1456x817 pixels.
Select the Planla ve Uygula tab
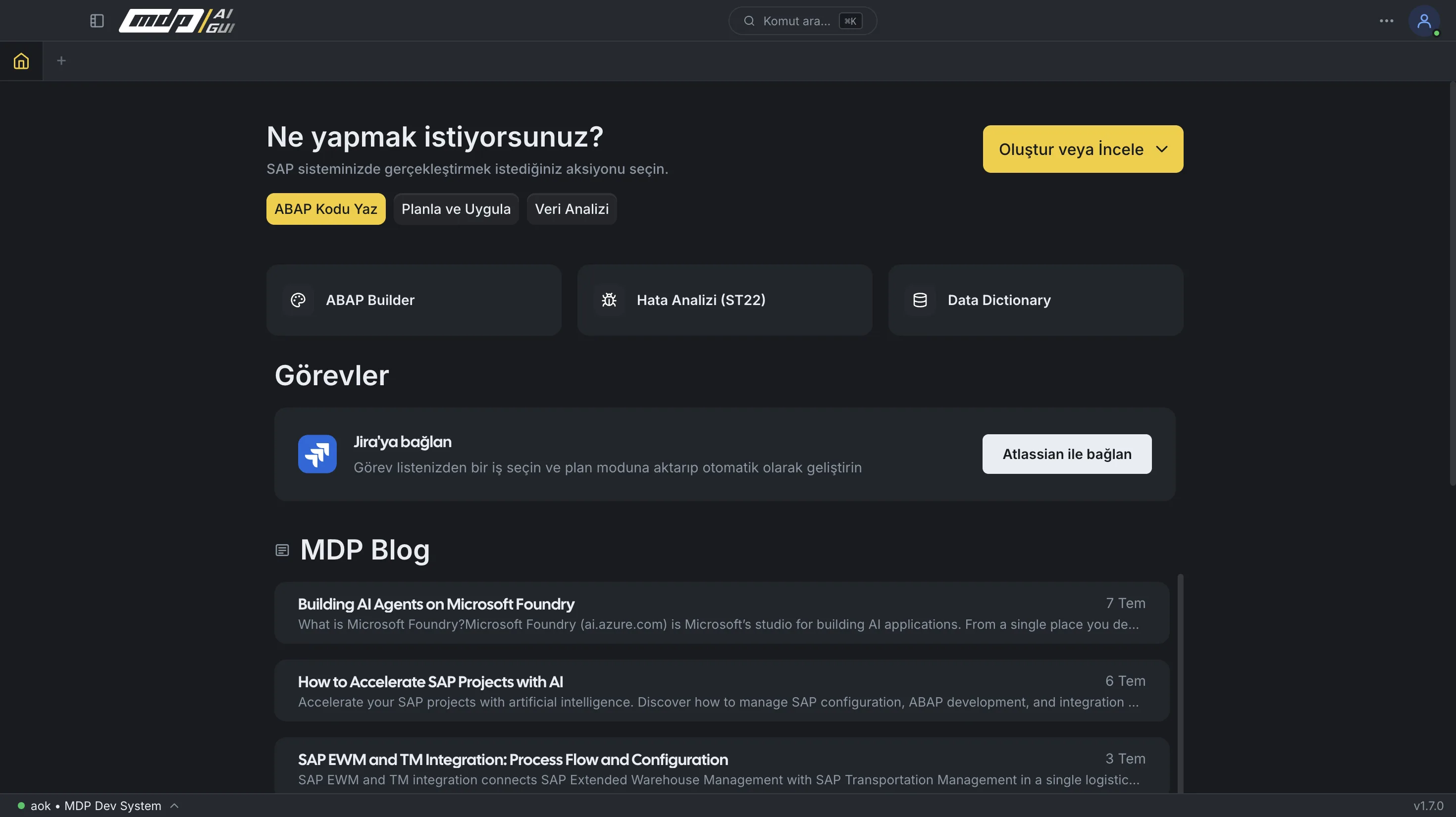tap(456, 209)
